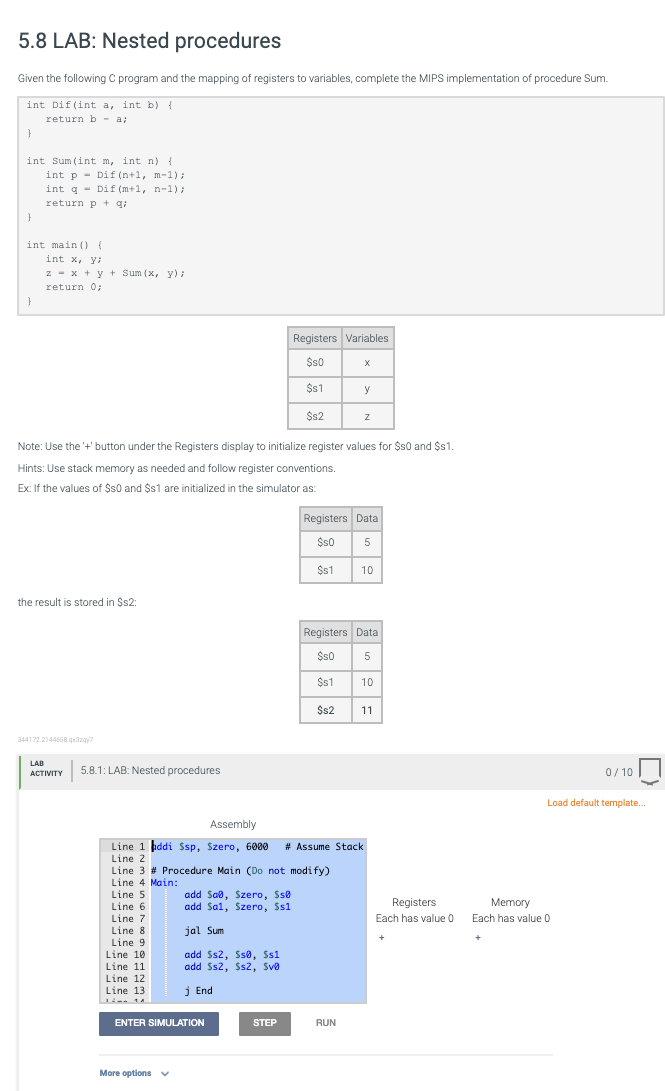Click the '# Procedure Main (Do not modify)' comment

tap(240, 870)
